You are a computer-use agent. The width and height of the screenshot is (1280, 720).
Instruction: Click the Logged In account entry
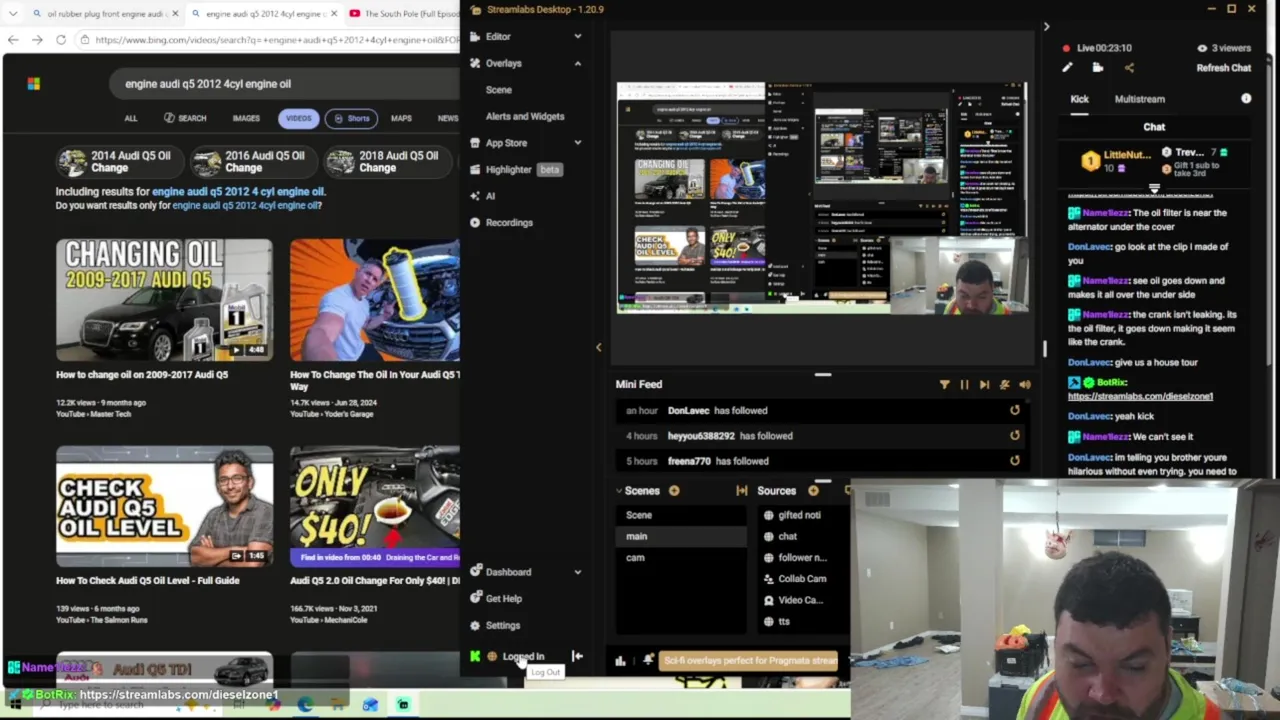click(x=522, y=657)
